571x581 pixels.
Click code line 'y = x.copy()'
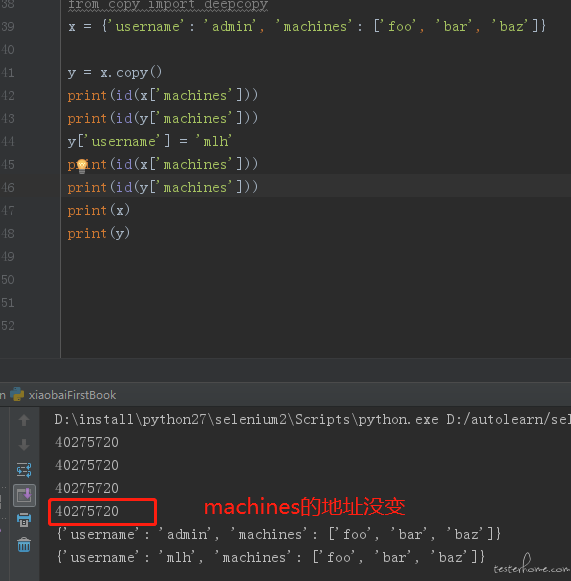pyautogui.click(x=114, y=73)
